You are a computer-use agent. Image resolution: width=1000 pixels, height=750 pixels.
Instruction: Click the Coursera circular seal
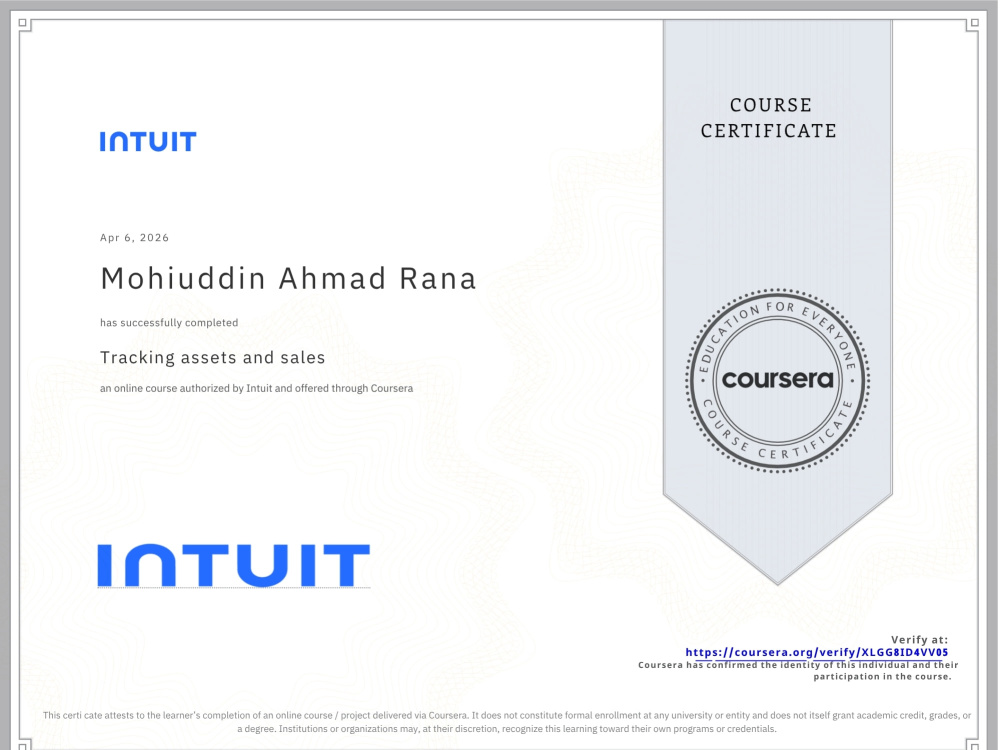(x=777, y=381)
